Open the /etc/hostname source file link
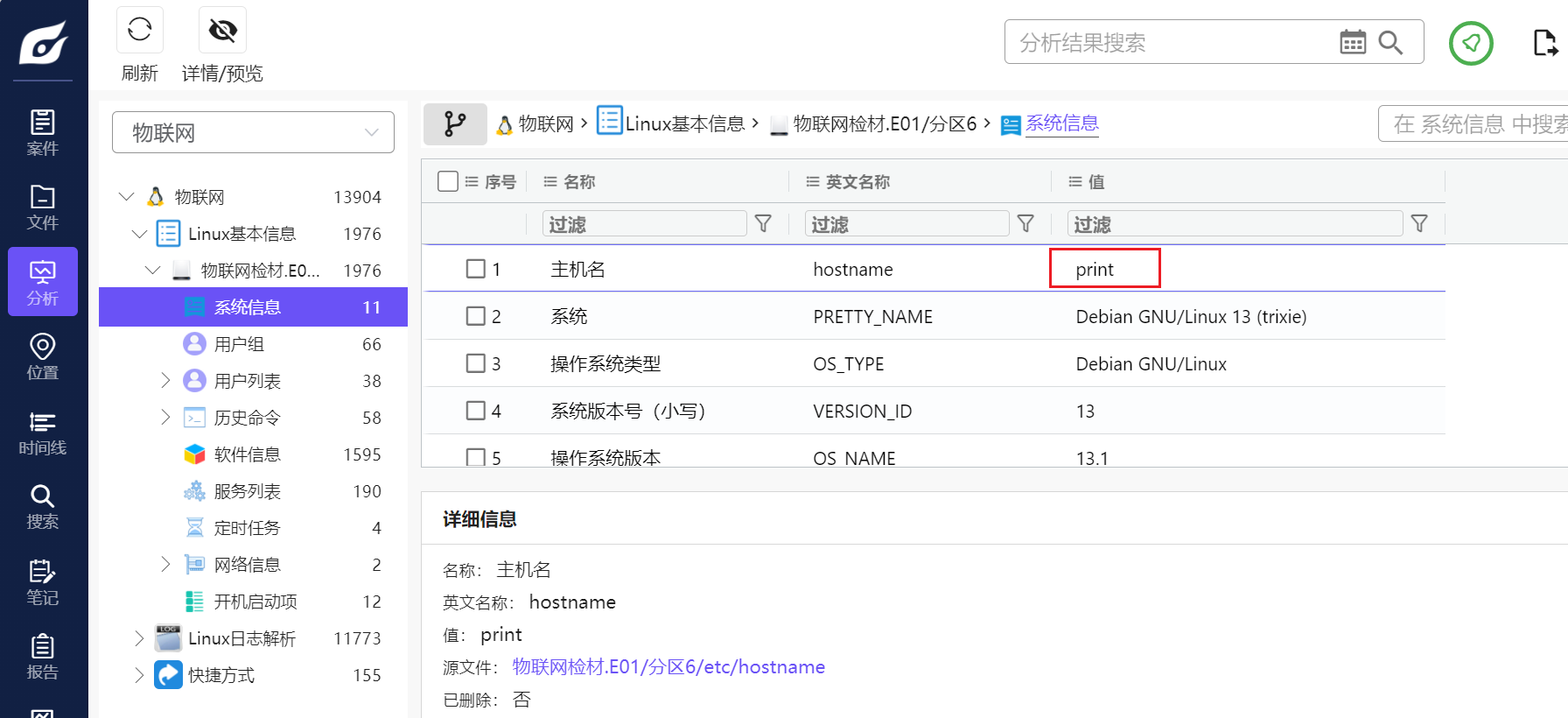 click(x=668, y=667)
